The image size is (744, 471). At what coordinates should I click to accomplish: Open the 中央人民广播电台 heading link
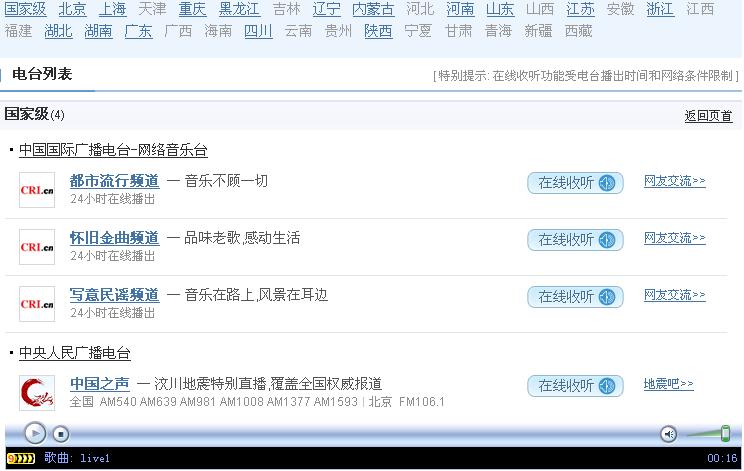[x=74, y=353]
